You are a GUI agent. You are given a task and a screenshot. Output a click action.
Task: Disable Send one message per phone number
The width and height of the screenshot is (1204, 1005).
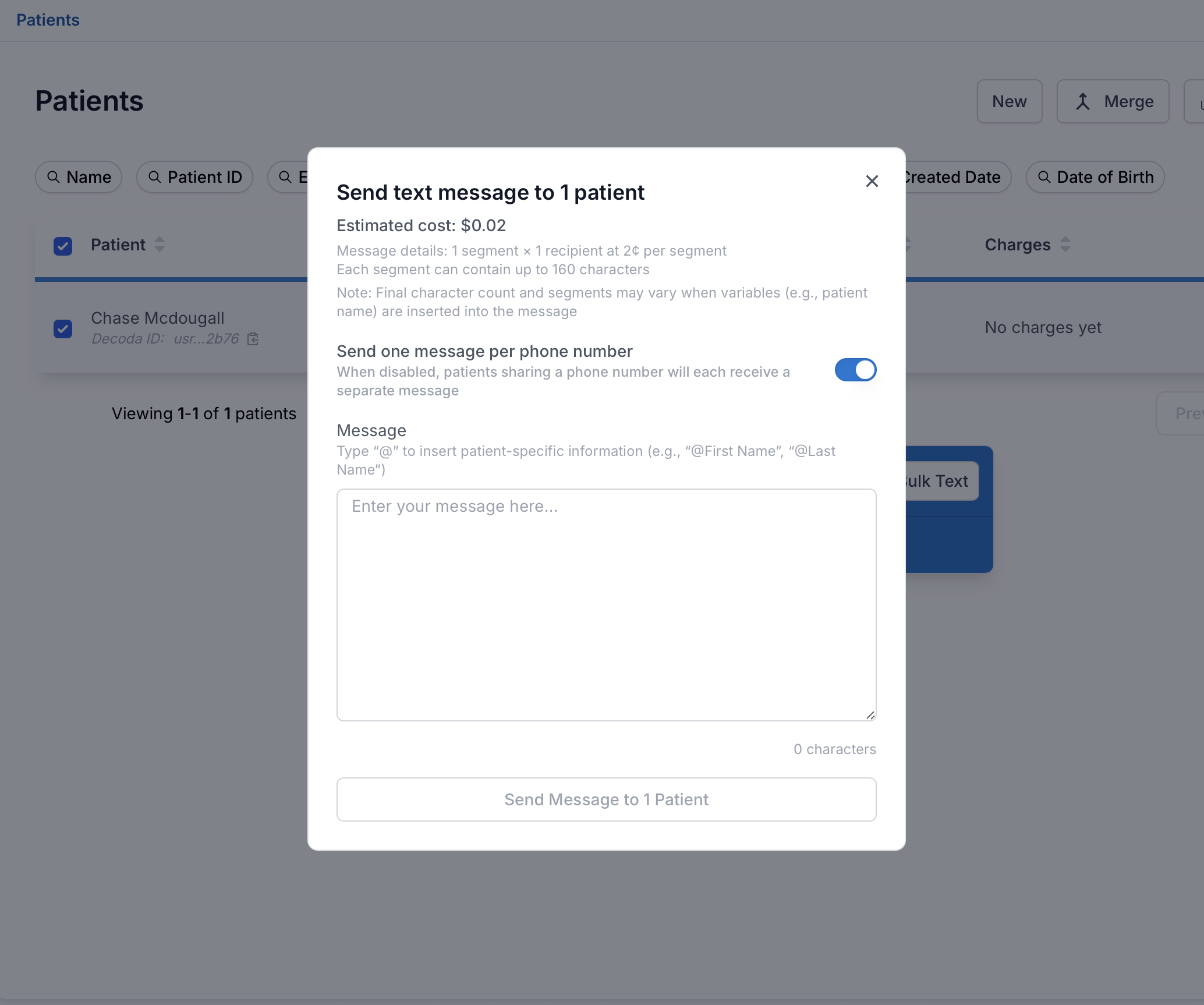point(855,370)
